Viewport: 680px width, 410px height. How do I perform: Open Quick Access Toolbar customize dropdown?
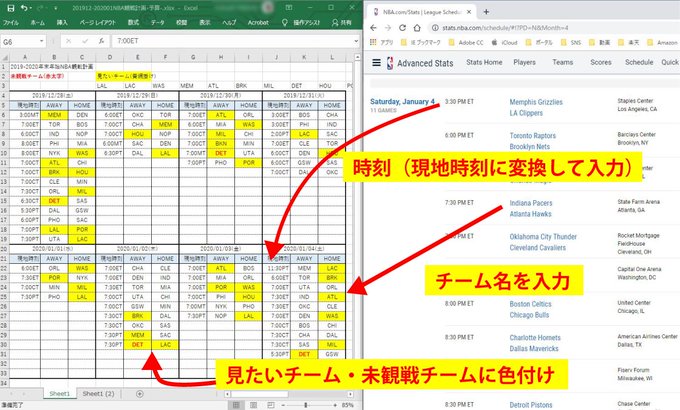tap(56, 8)
